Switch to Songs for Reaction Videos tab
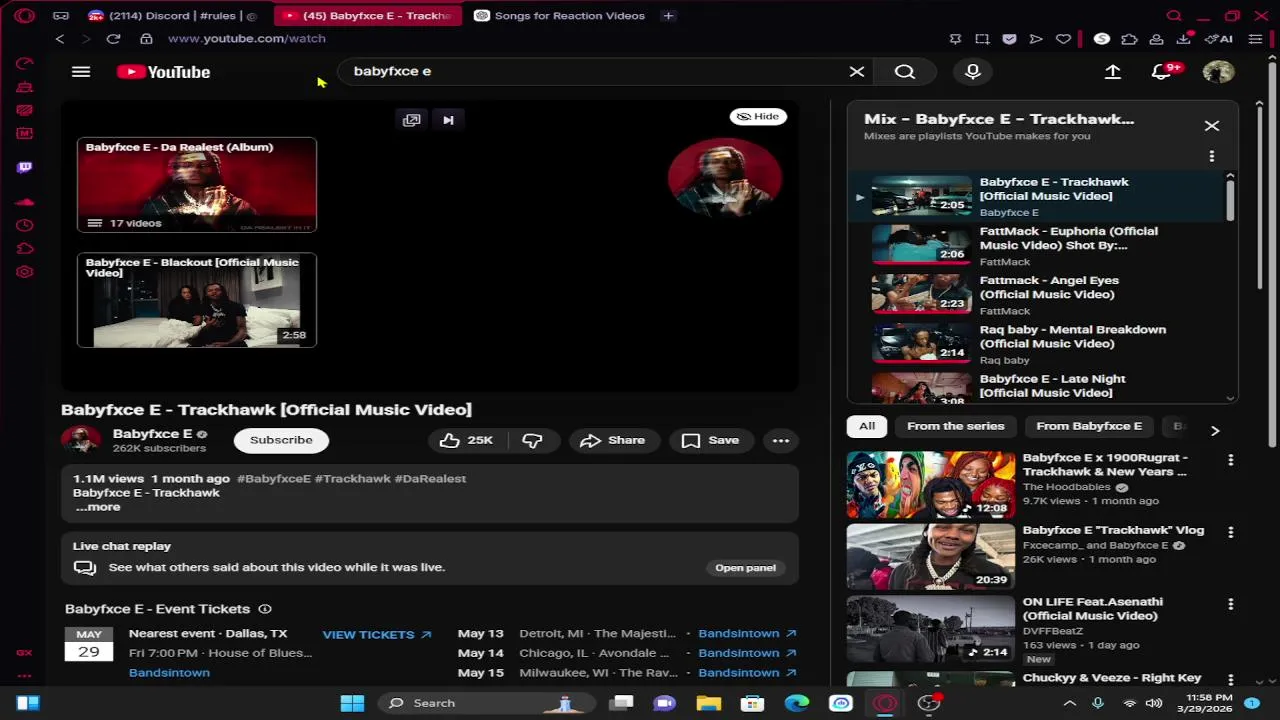1280x720 pixels. (560, 16)
